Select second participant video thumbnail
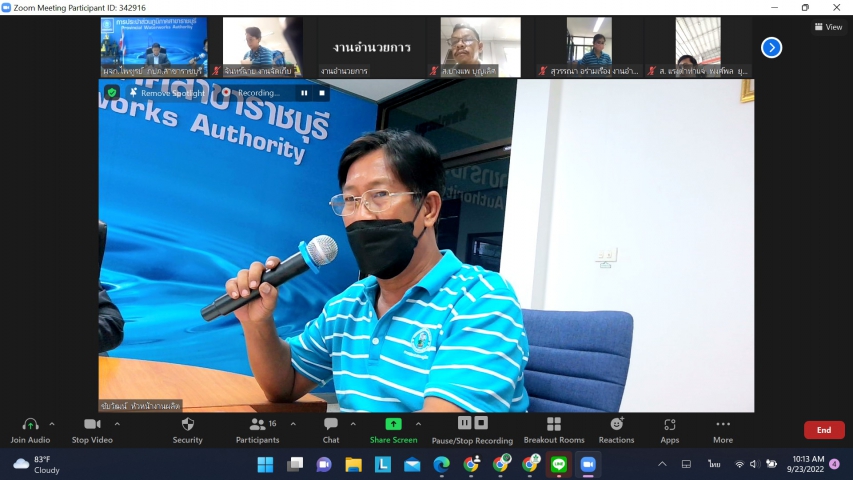The height and width of the screenshot is (480, 853). (x=263, y=47)
